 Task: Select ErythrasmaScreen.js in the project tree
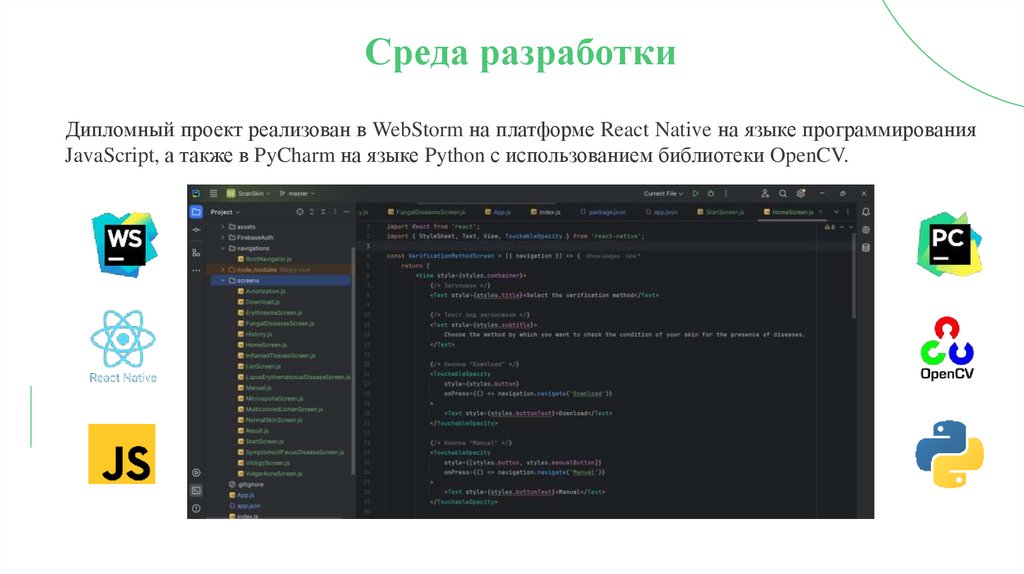point(270,313)
